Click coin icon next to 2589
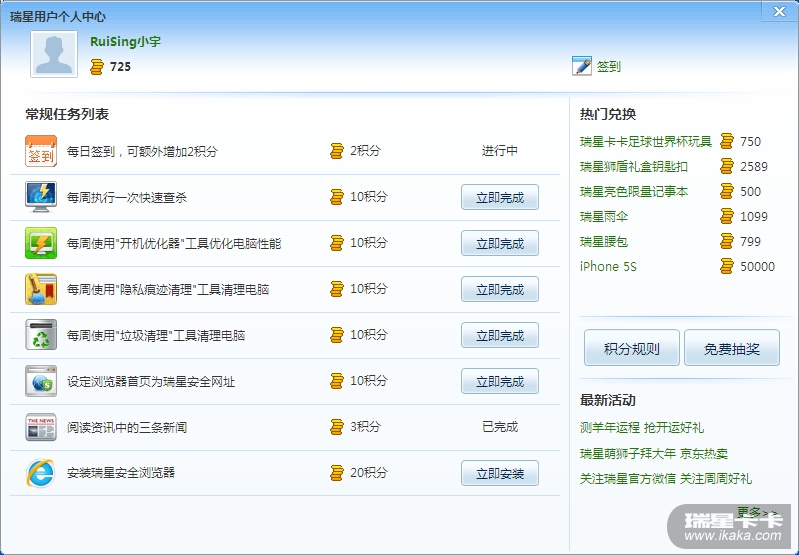The width and height of the screenshot is (799, 555). pos(727,166)
